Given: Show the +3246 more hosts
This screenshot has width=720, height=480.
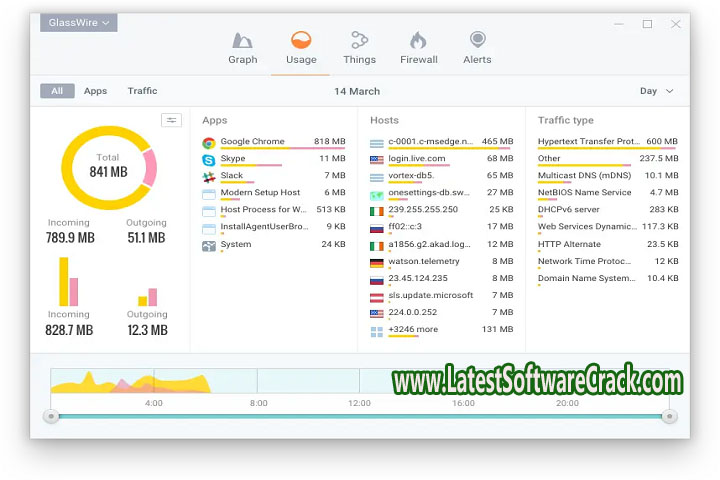Looking at the screenshot, I should click(x=441, y=331).
